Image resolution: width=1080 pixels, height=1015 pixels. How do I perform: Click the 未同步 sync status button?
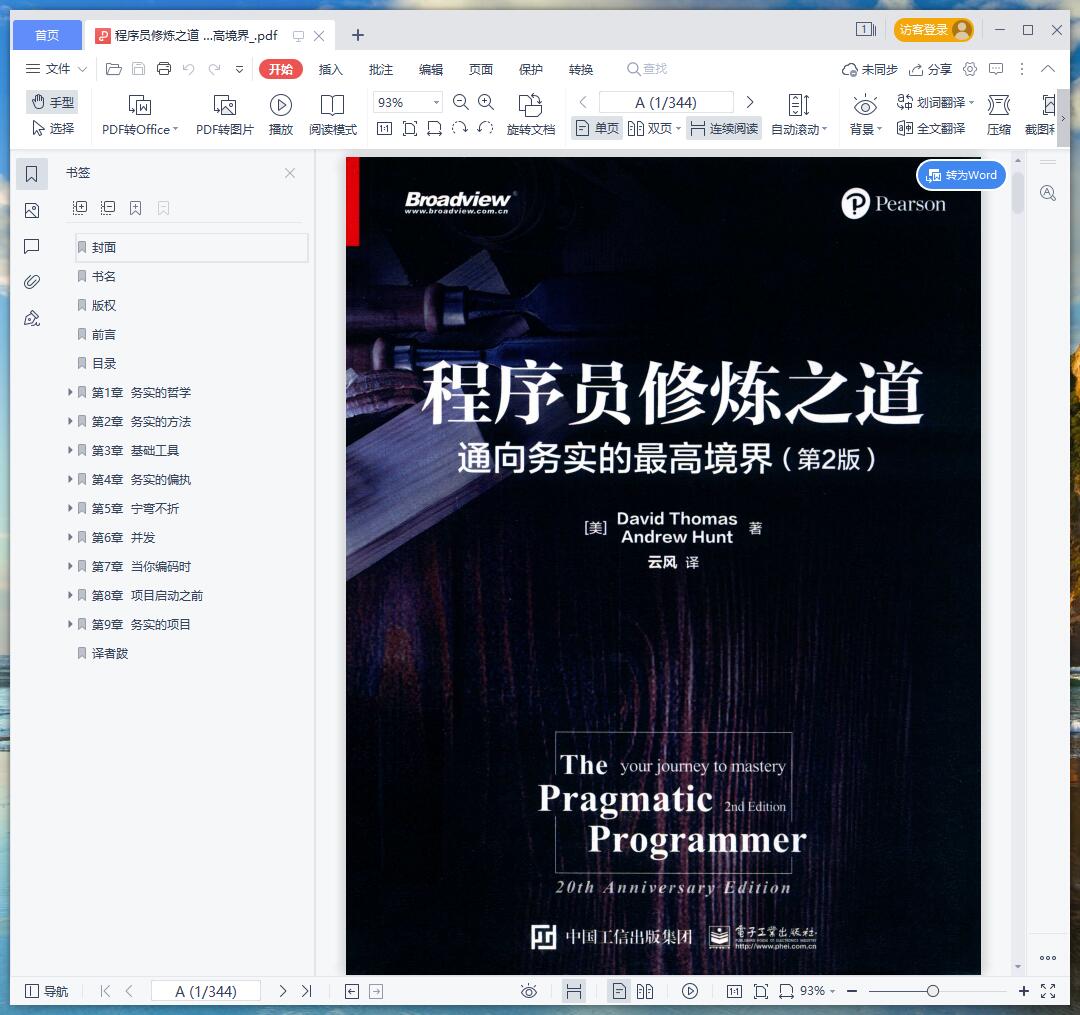(x=870, y=69)
